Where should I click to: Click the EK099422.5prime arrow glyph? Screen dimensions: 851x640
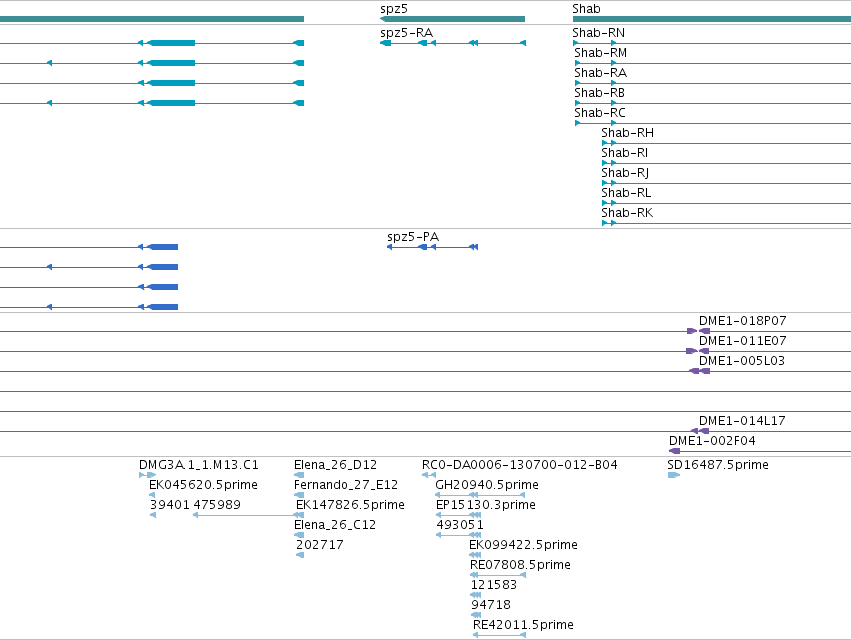pyautogui.click(x=475, y=555)
